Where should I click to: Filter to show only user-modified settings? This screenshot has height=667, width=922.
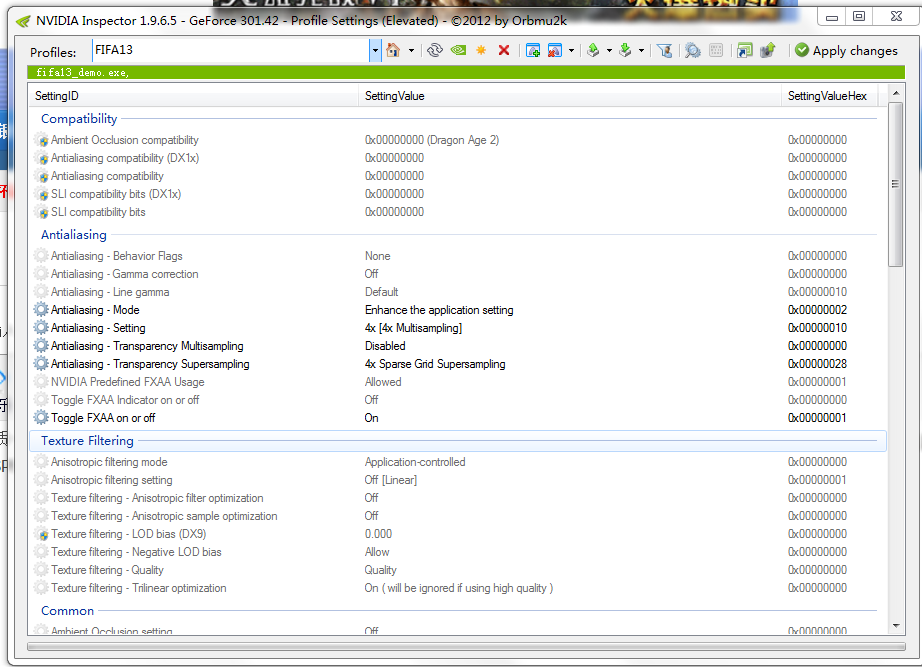(x=664, y=51)
